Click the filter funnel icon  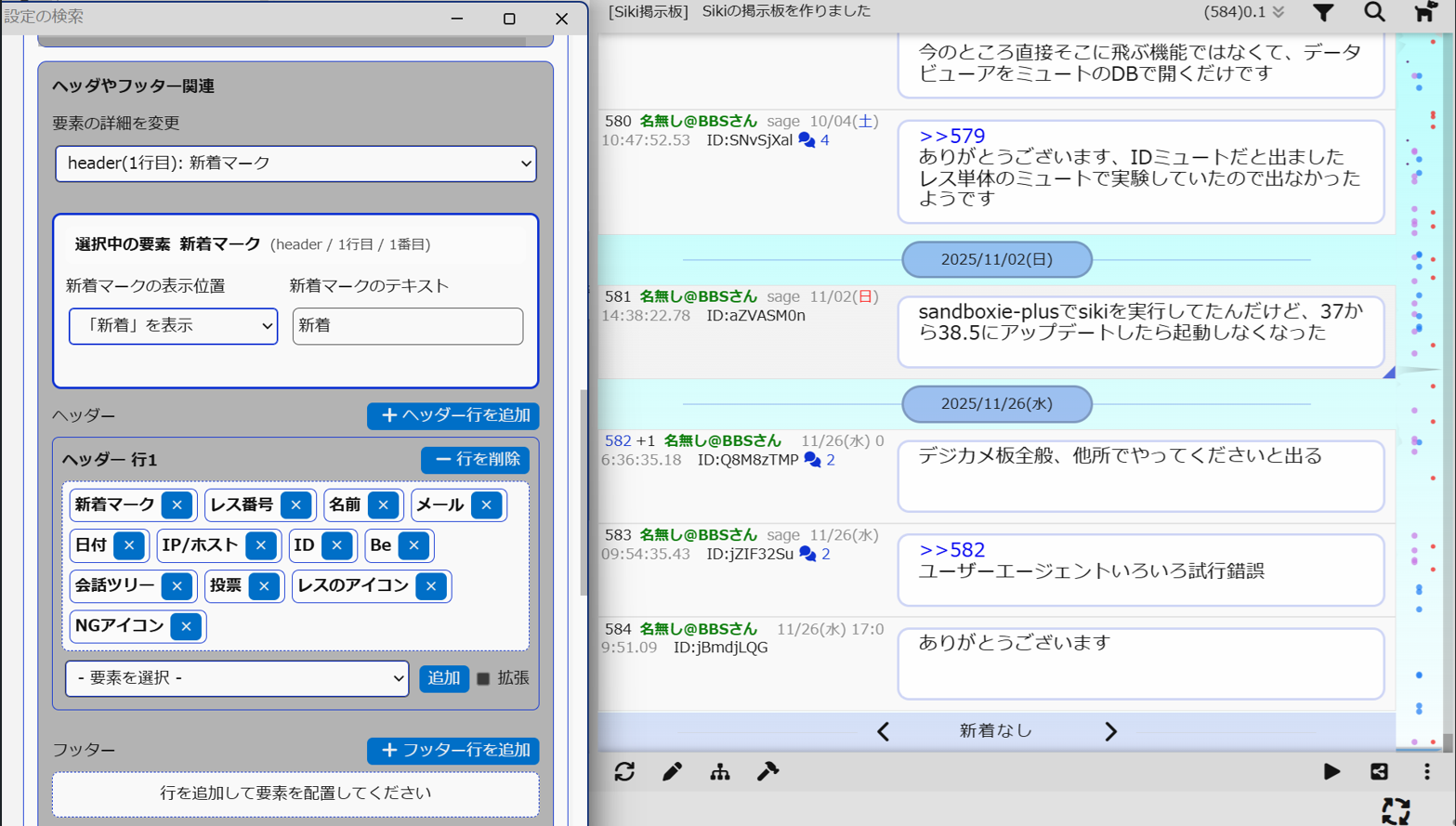tap(1323, 13)
